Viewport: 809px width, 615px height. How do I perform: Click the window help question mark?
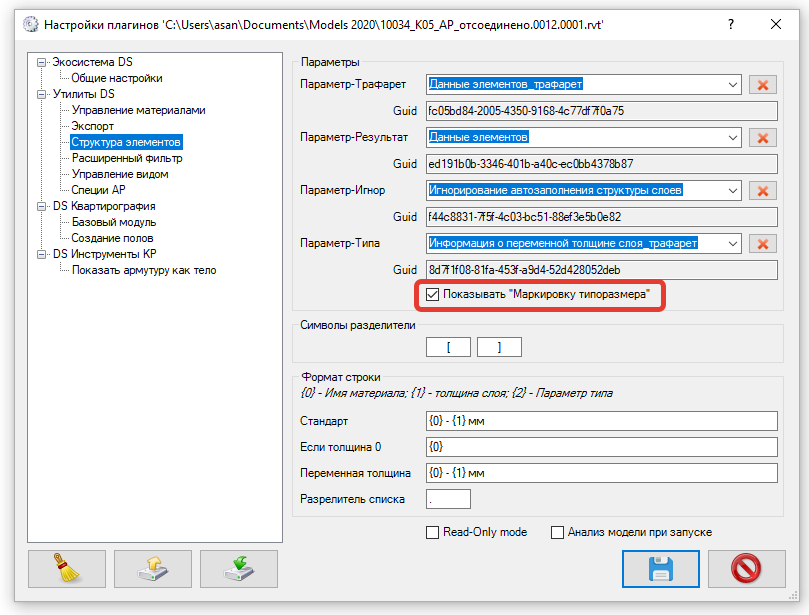[x=731, y=22]
